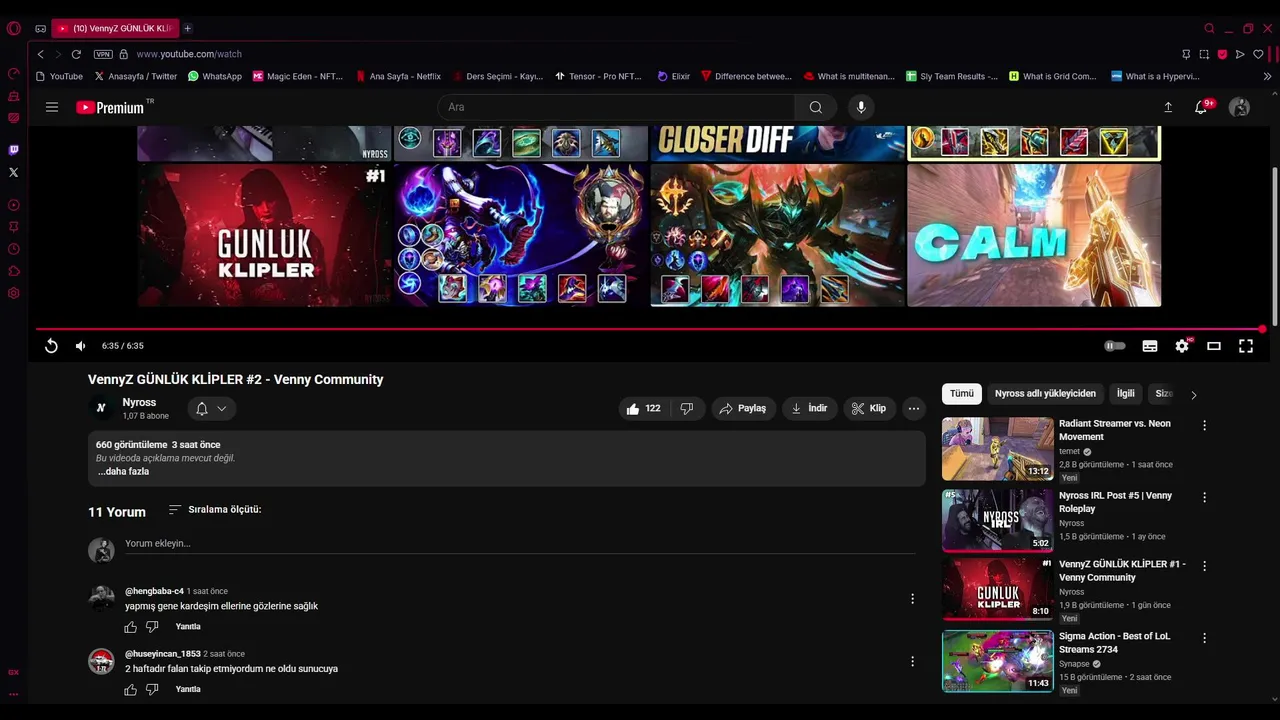1280x720 pixels.
Task: Open the Elixir bookmark
Action: coord(674,76)
